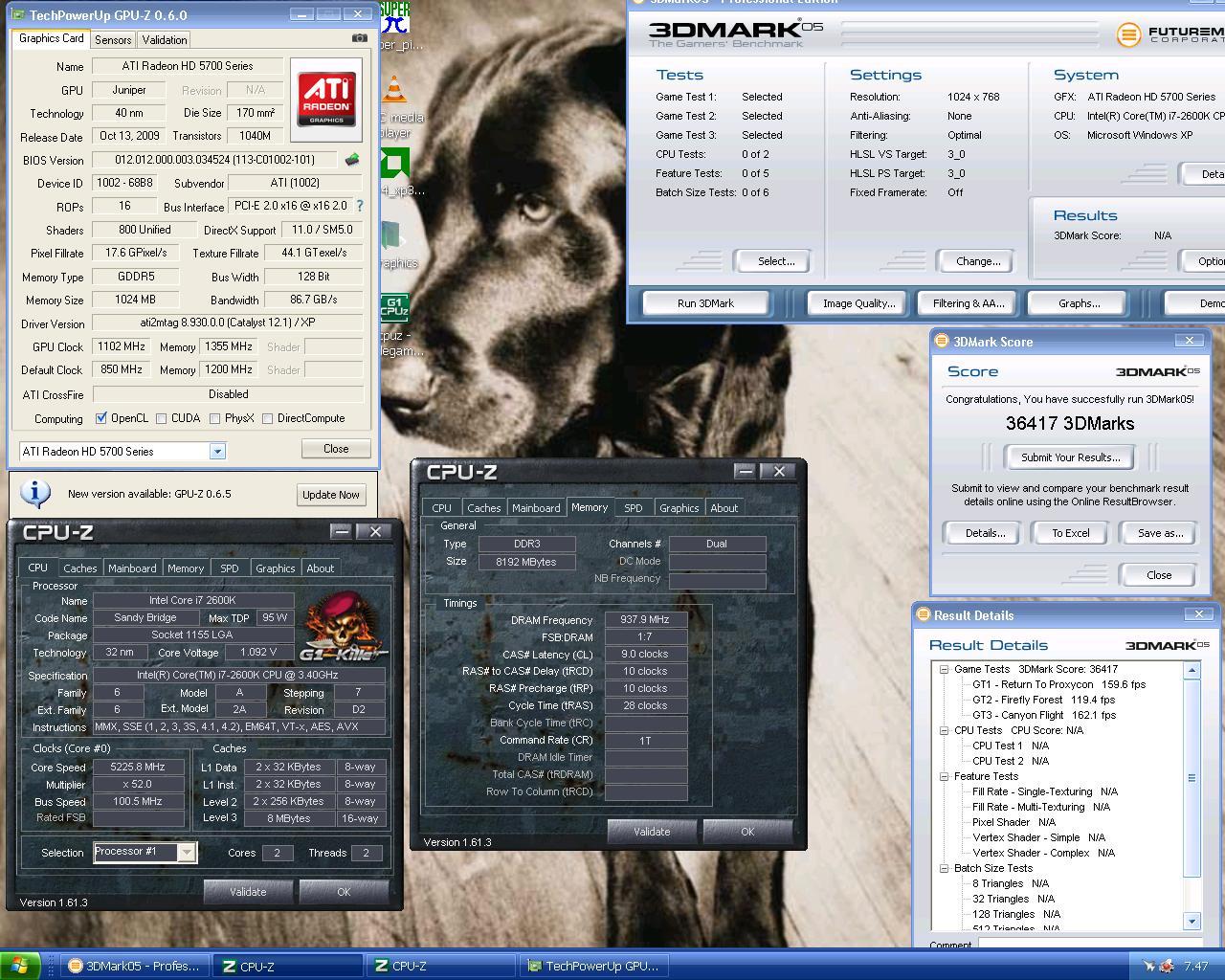
Task: Collapse Feature Tests tree node
Action: pos(944,776)
